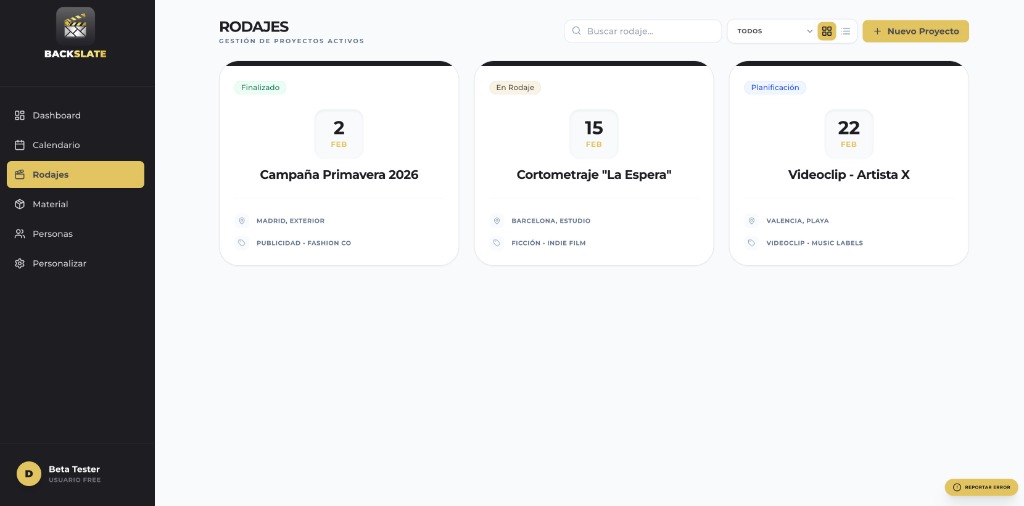Click the Material box icon
Screen dimensions: 1024x506
pyautogui.click(x=20, y=204)
